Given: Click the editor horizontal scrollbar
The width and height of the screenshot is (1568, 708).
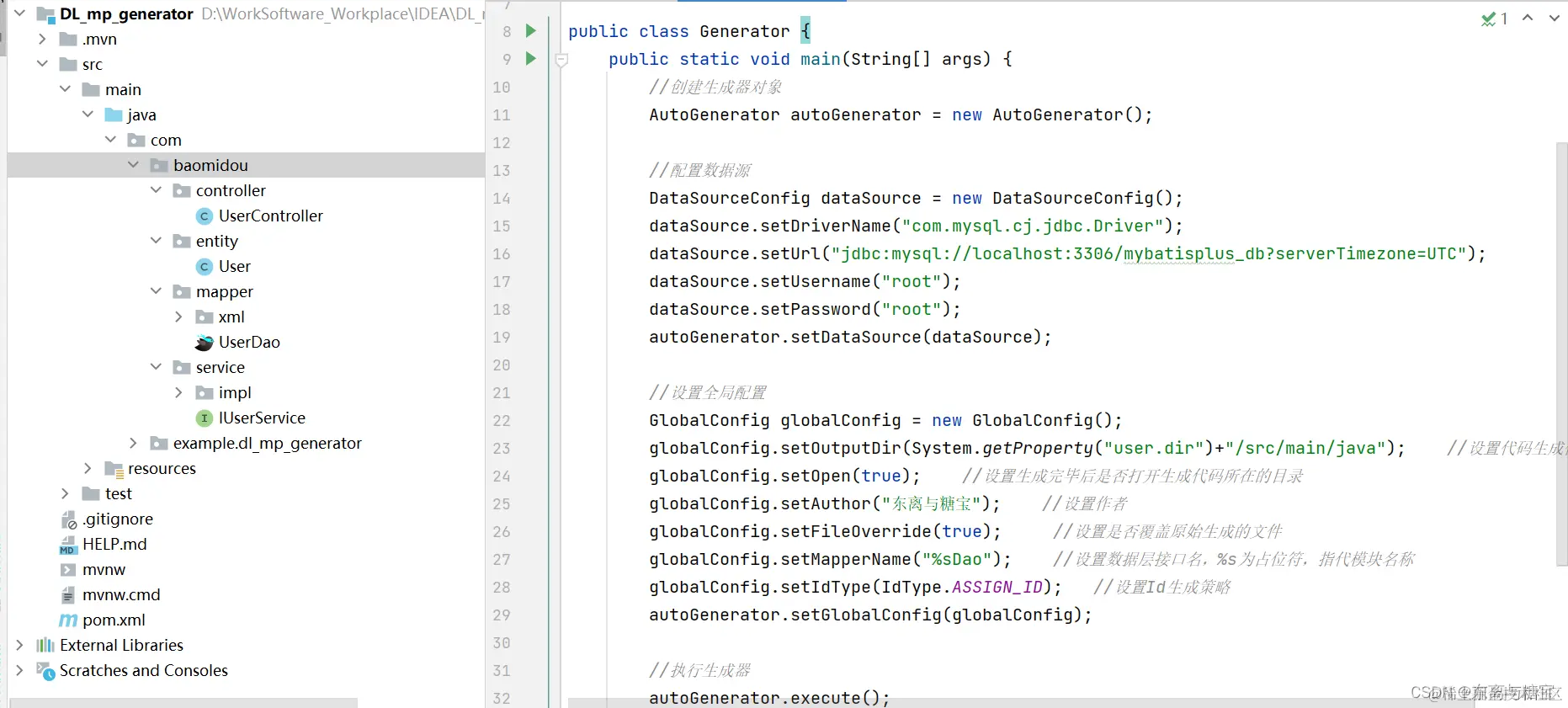Looking at the screenshot, I should pyautogui.click(x=1021, y=702).
